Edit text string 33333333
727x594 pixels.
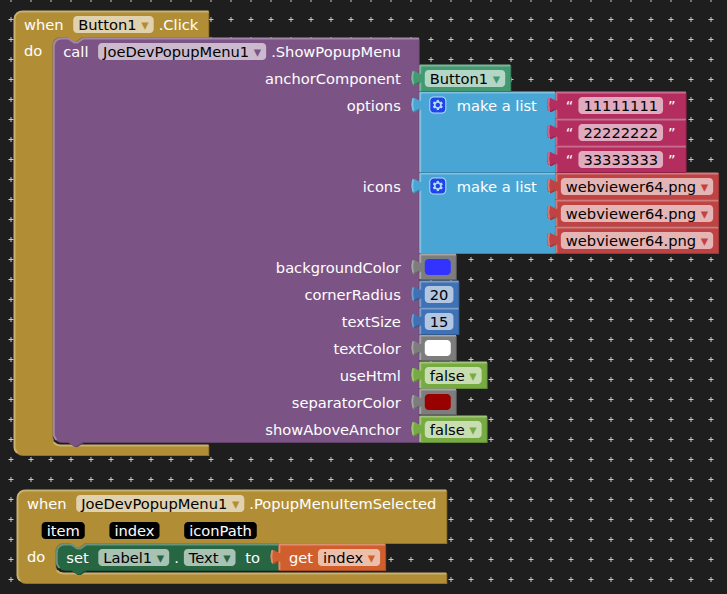click(620, 160)
